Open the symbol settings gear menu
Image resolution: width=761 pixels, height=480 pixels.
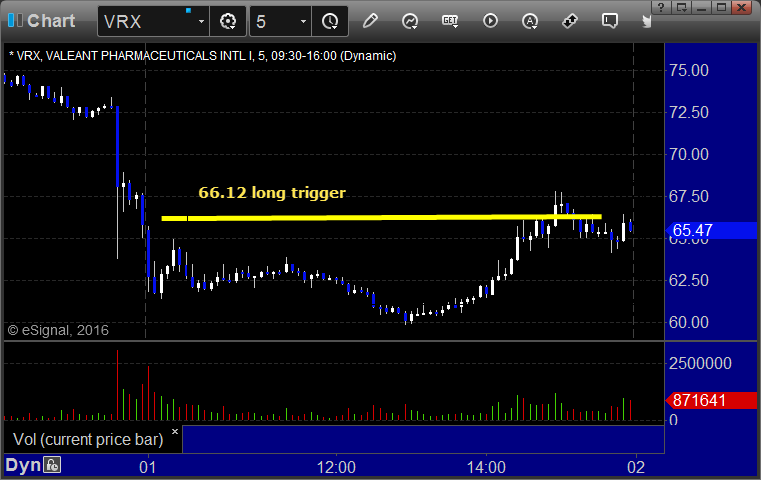pyautogui.click(x=228, y=21)
